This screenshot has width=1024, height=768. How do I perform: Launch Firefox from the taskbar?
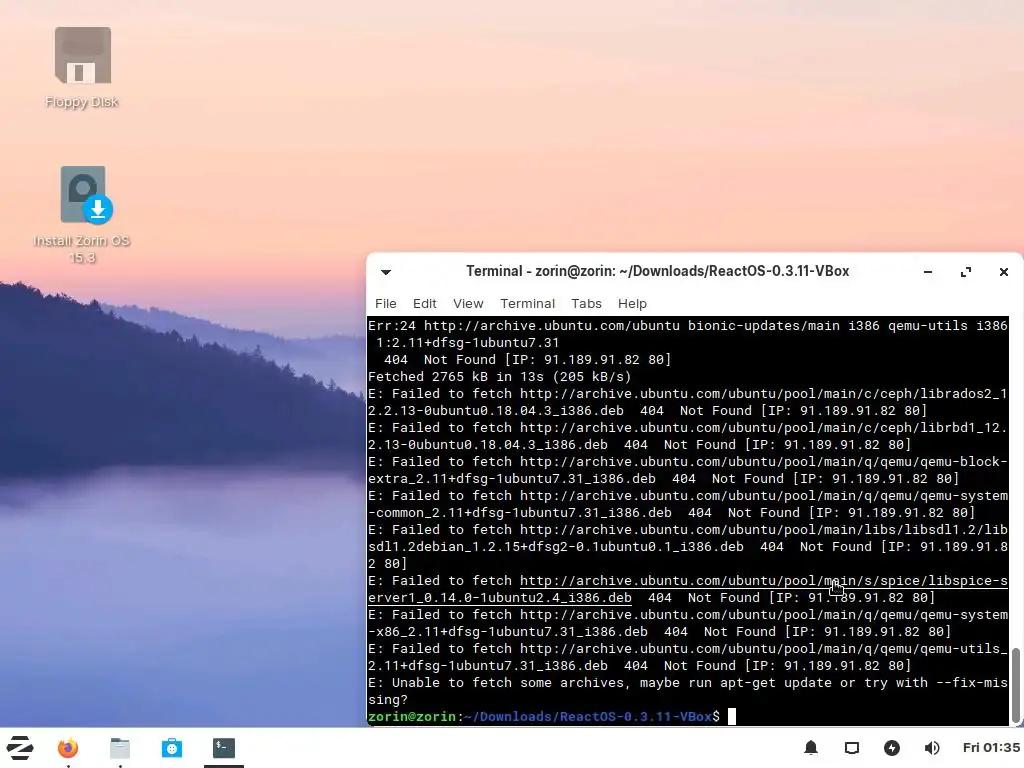[68, 748]
